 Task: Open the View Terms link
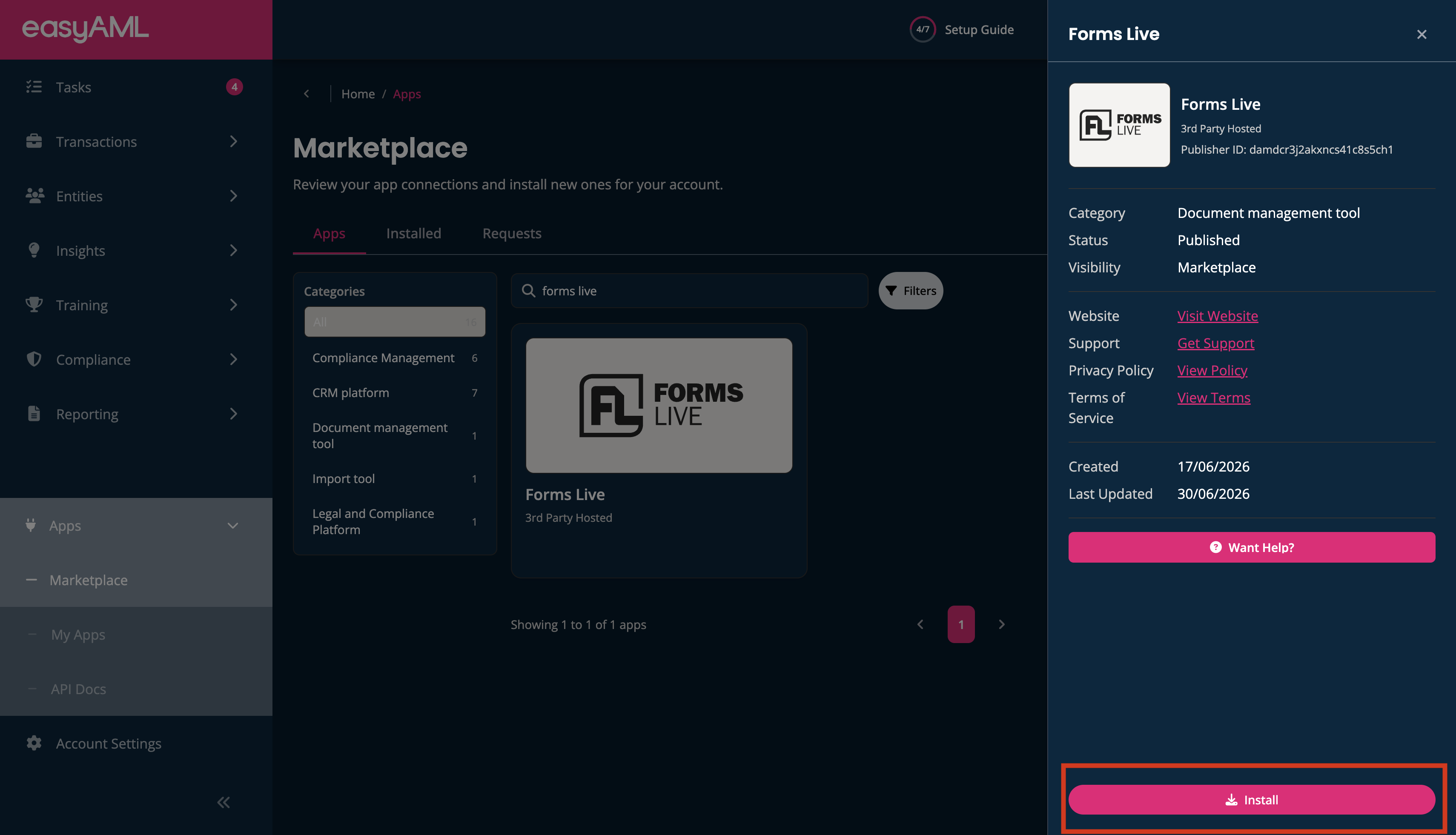pos(1213,397)
